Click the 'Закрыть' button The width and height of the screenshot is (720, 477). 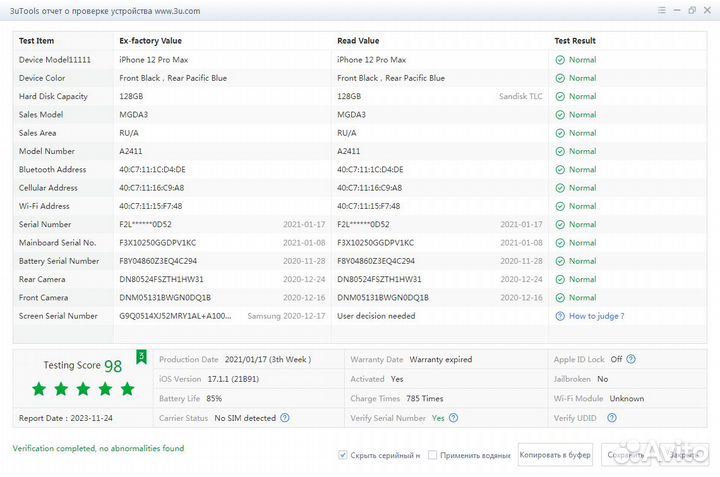point(685,455)
